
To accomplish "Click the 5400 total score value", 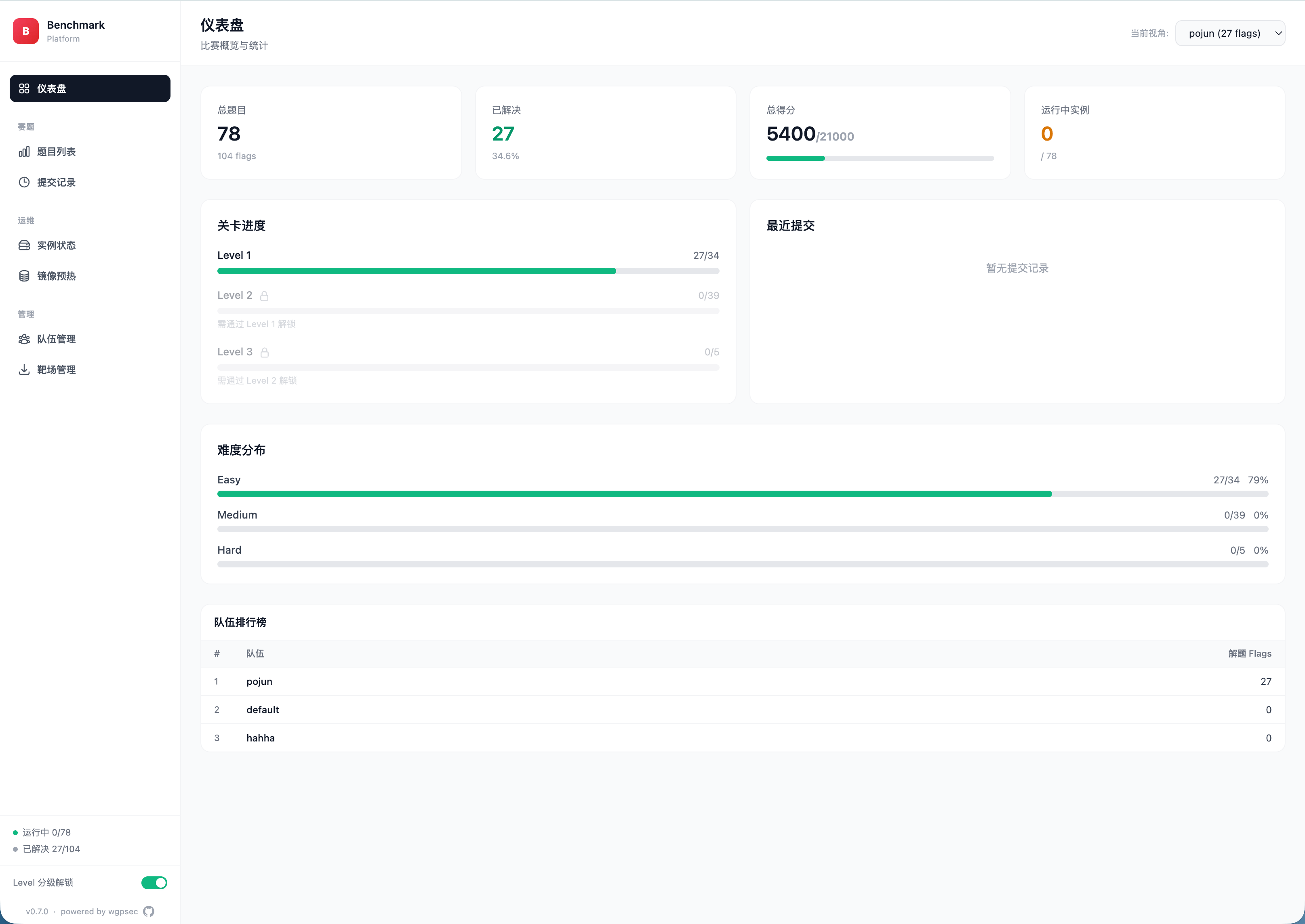I will point(791,134).
